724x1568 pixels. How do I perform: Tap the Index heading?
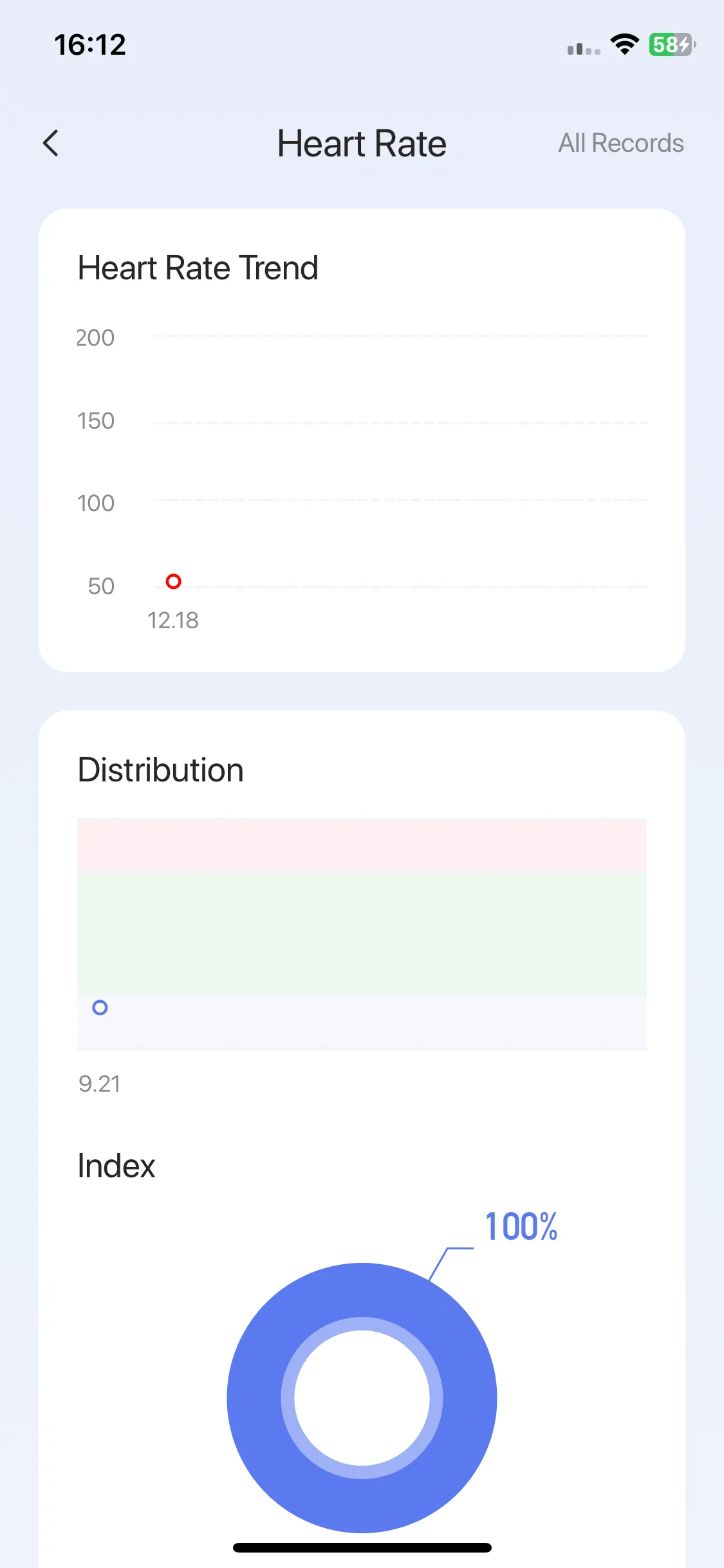tap(116, 1166)
